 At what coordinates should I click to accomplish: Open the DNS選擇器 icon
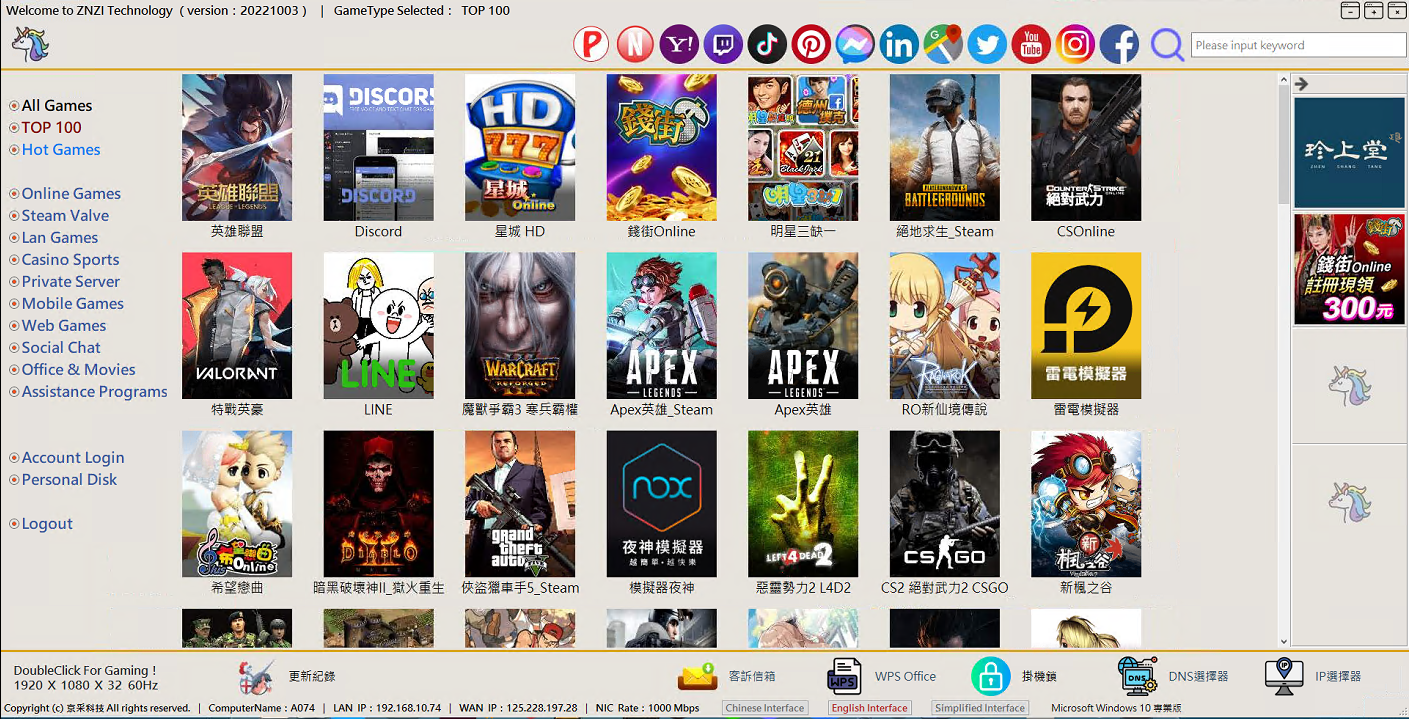[1137, 677]
